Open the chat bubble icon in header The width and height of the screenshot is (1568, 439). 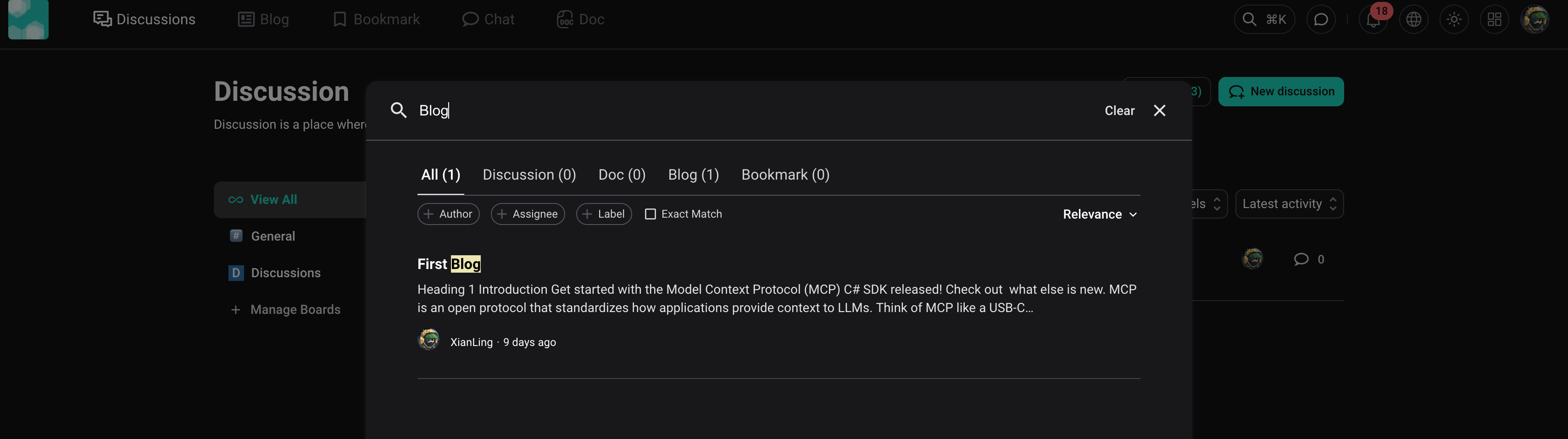coord(1320,20)
